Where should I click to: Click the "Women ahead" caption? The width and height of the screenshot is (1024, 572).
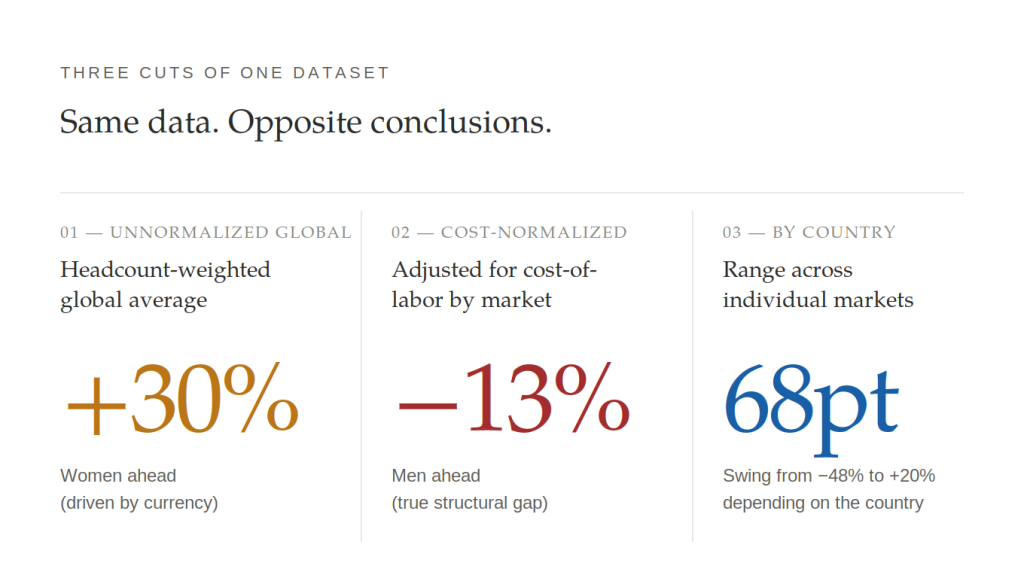[118, 476]
